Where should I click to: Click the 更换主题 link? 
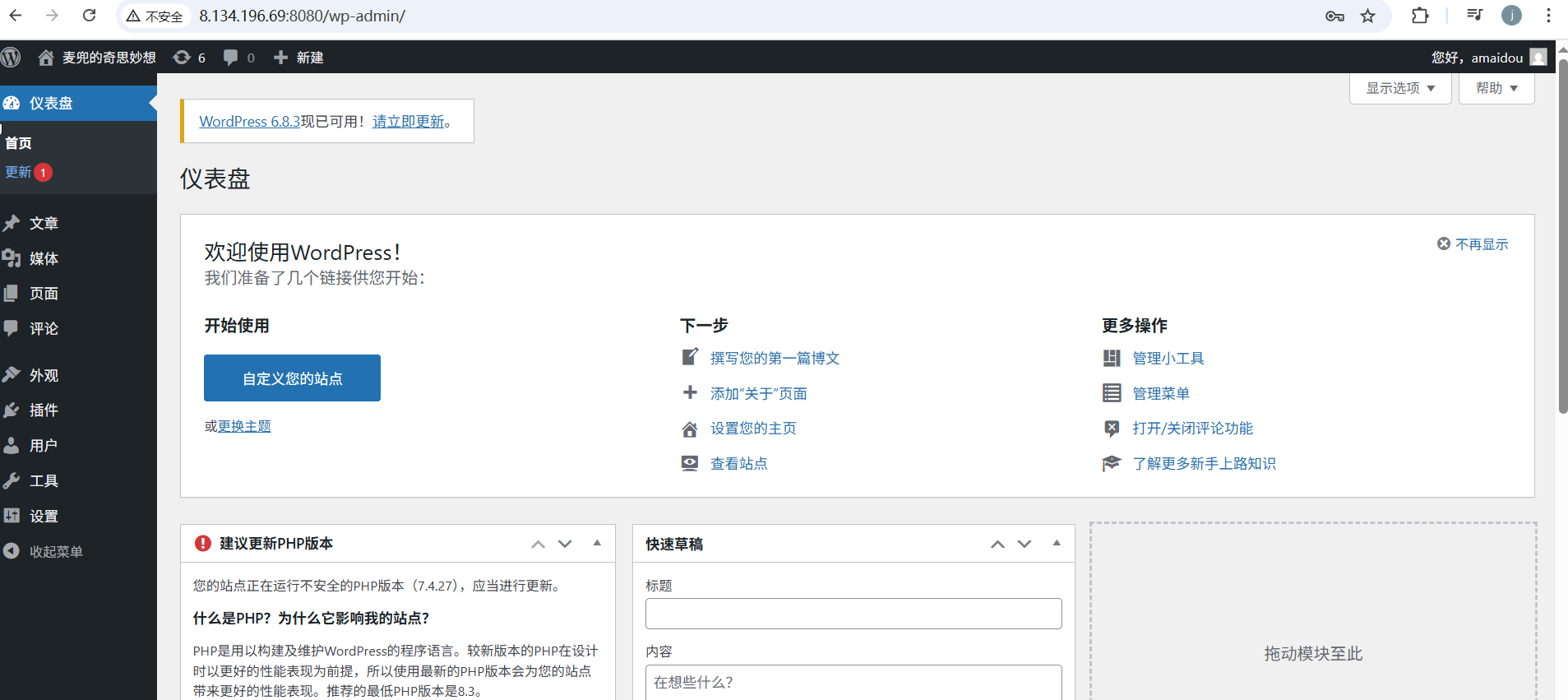(244, 426)
